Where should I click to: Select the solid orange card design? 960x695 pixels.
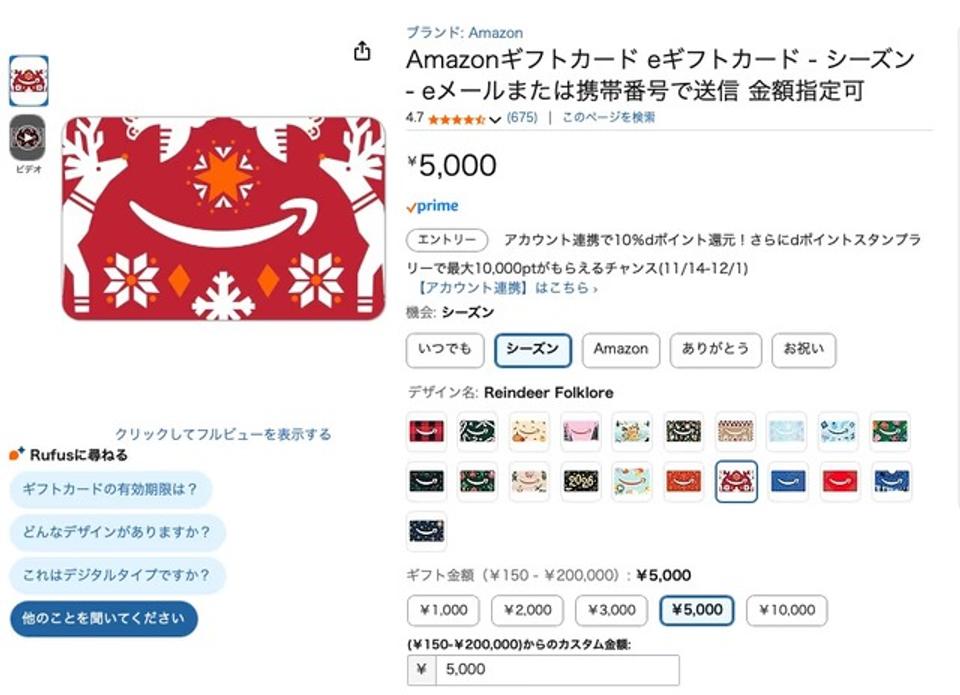pyautogui.click(x=684, y=482)
